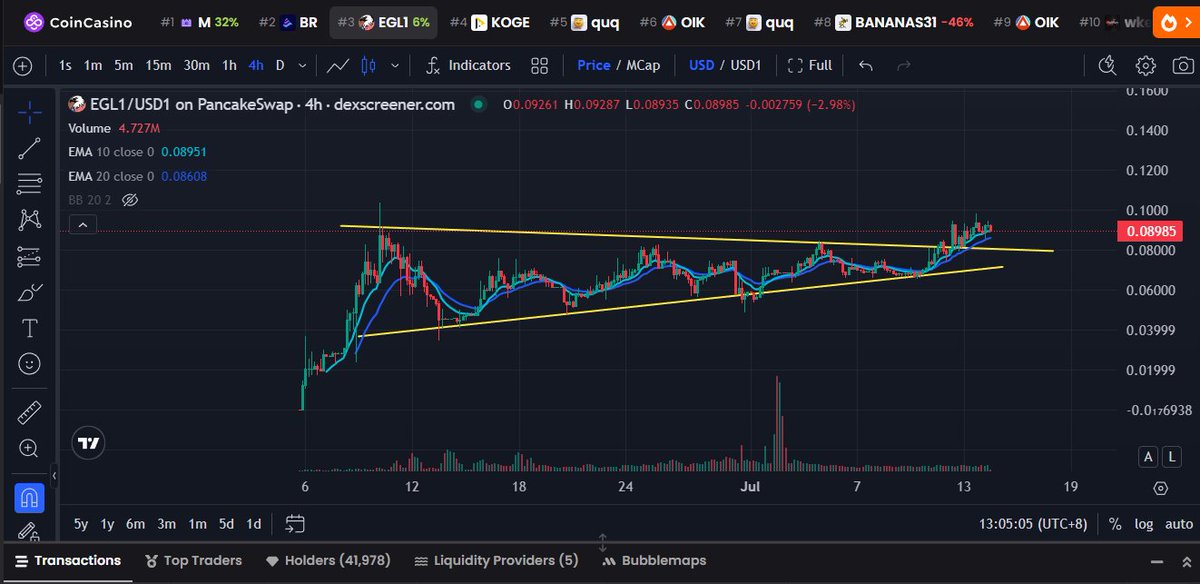Open the pattern drawing tools
This screenshot has width=1200, height=584.
click(30, 219)
